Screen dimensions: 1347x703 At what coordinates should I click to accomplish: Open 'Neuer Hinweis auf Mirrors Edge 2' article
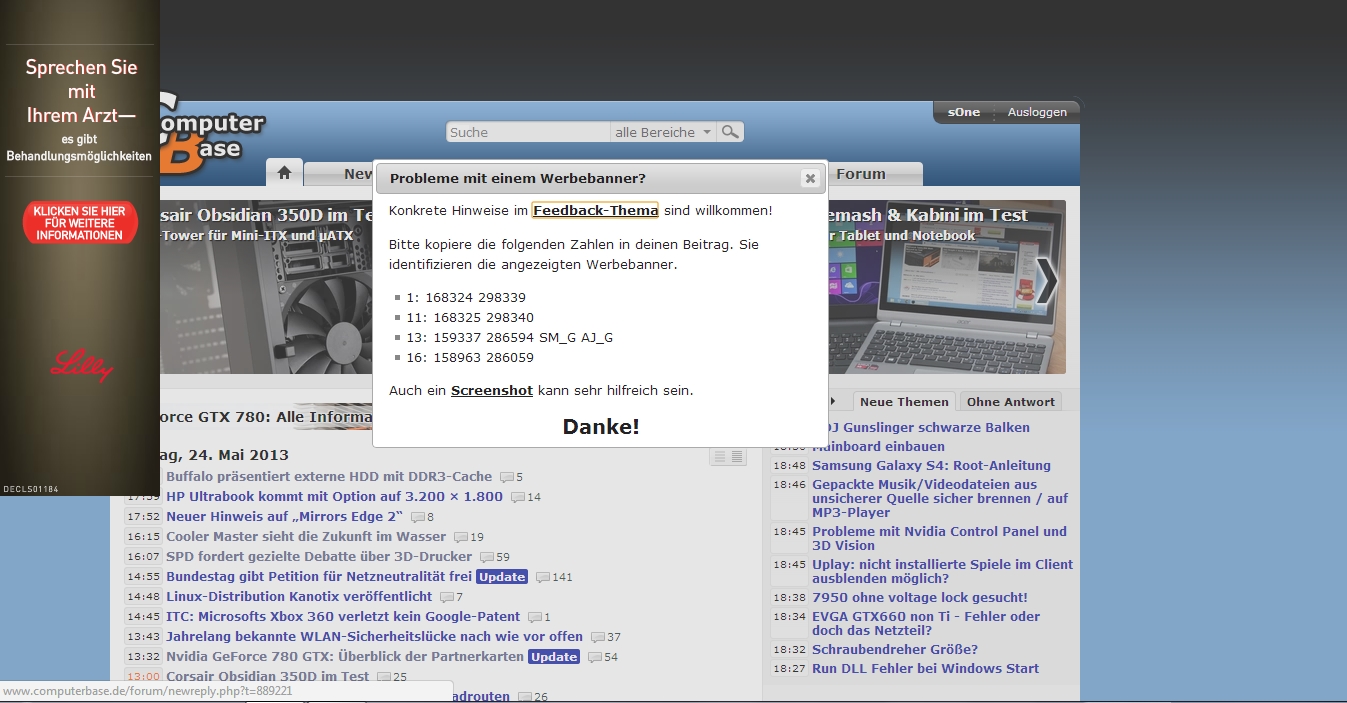[284, 517]
